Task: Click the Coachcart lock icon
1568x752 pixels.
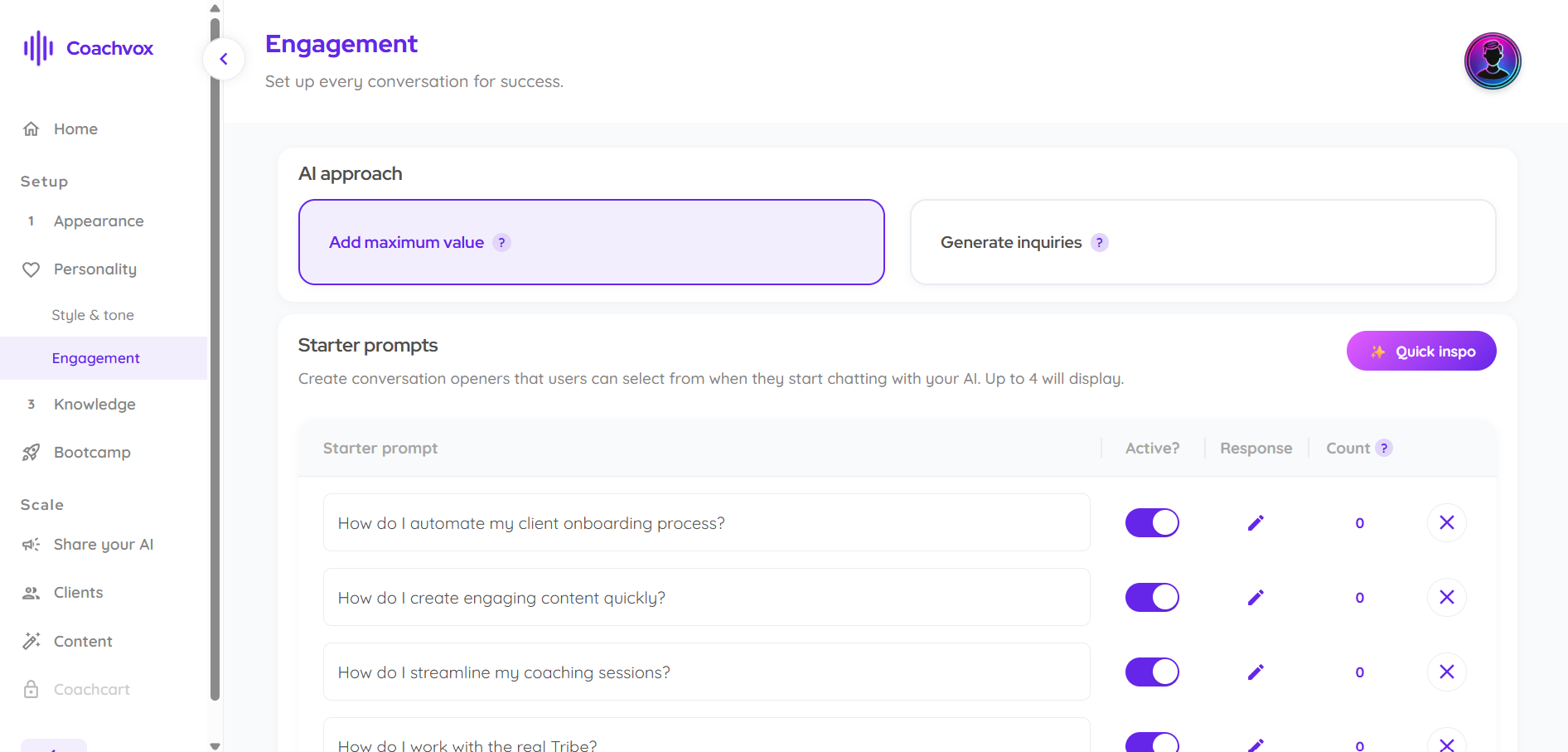Action: tap(31, 690)
